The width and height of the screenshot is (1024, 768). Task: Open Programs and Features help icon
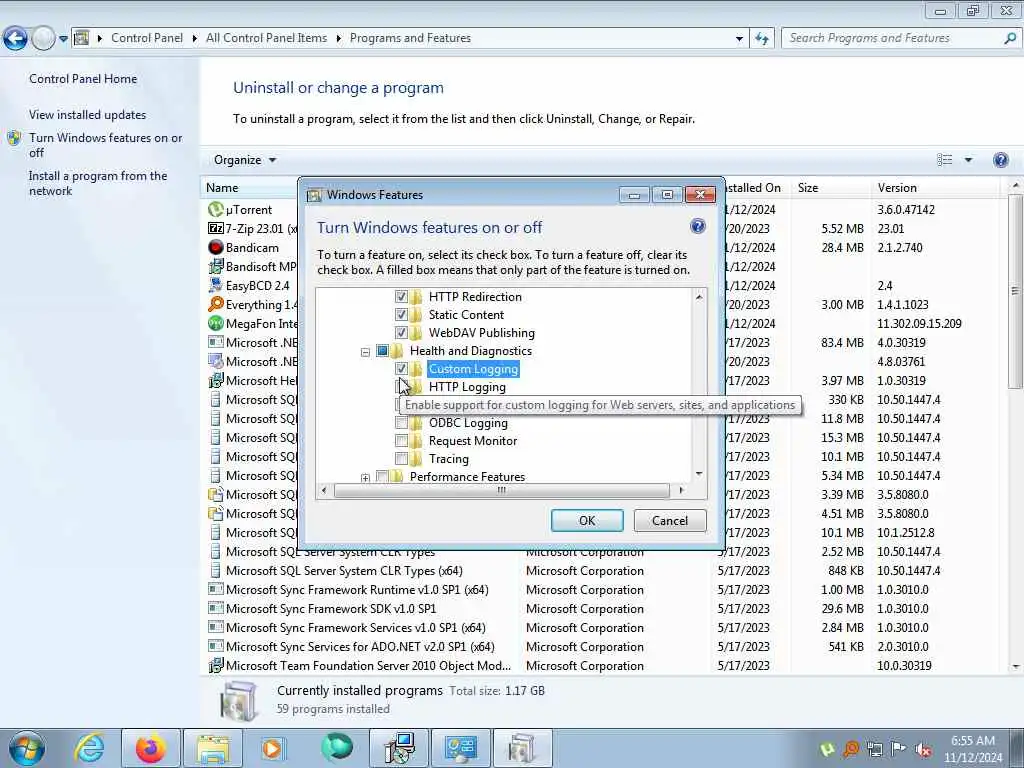point(1000,160)
